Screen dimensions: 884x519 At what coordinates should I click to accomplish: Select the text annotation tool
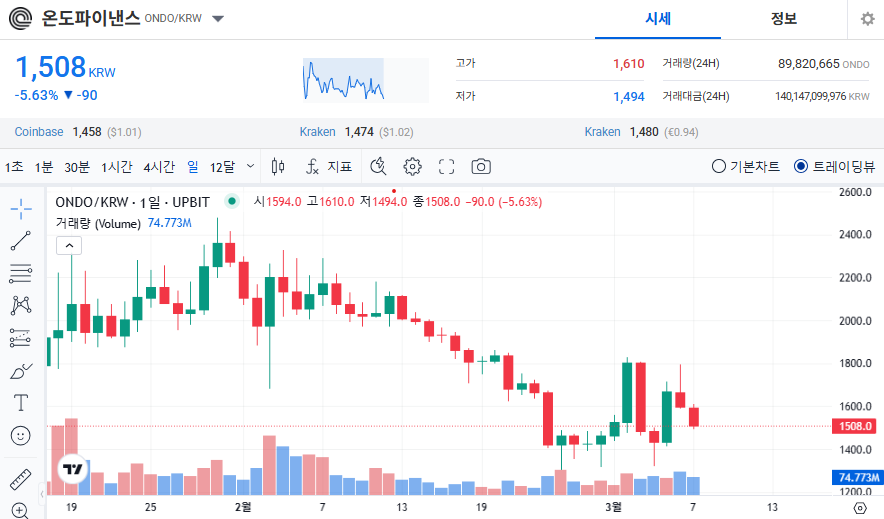[x=21, y=403]
